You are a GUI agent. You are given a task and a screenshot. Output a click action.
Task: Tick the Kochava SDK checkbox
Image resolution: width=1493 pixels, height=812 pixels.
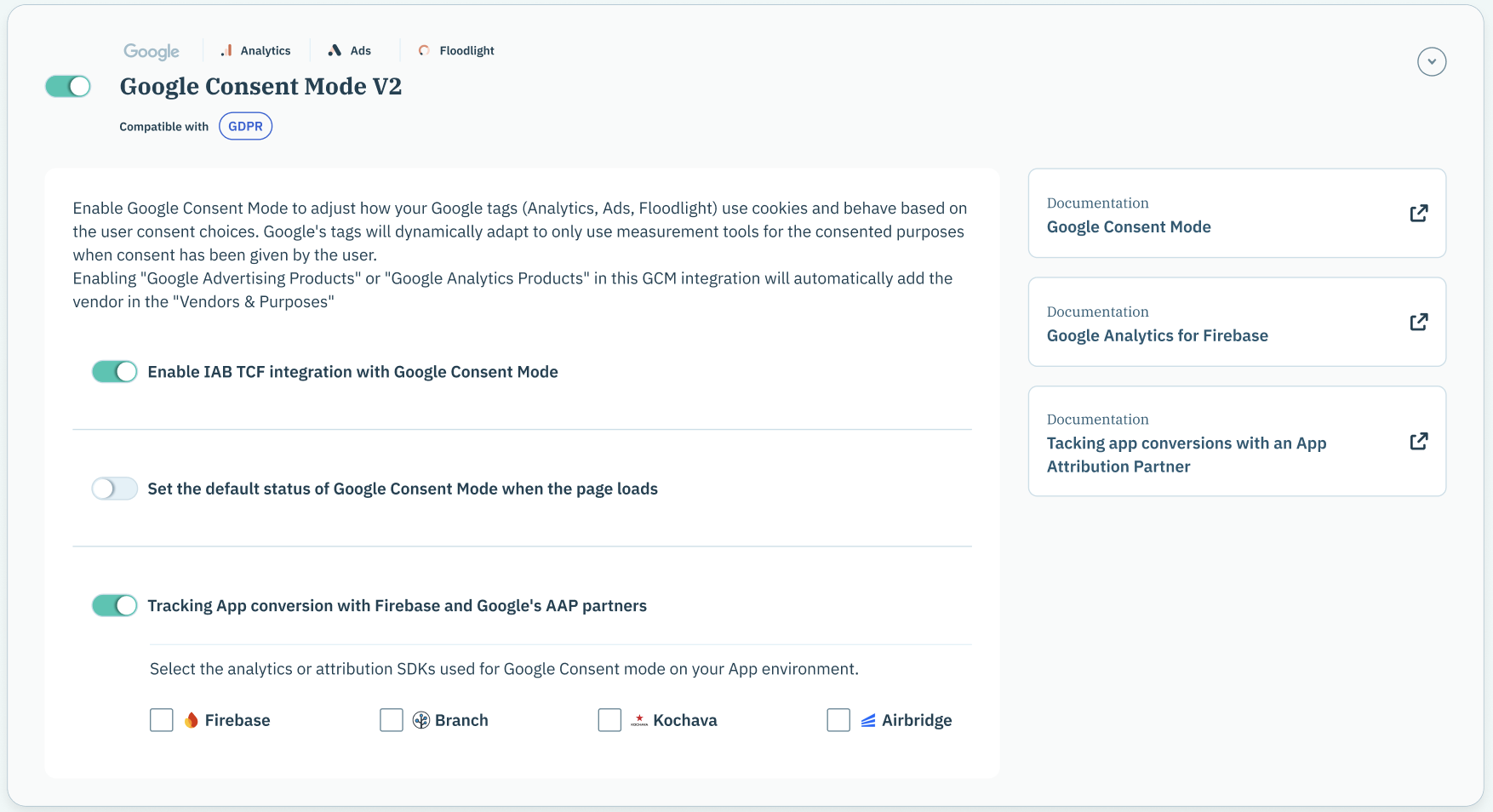(609, 721)
